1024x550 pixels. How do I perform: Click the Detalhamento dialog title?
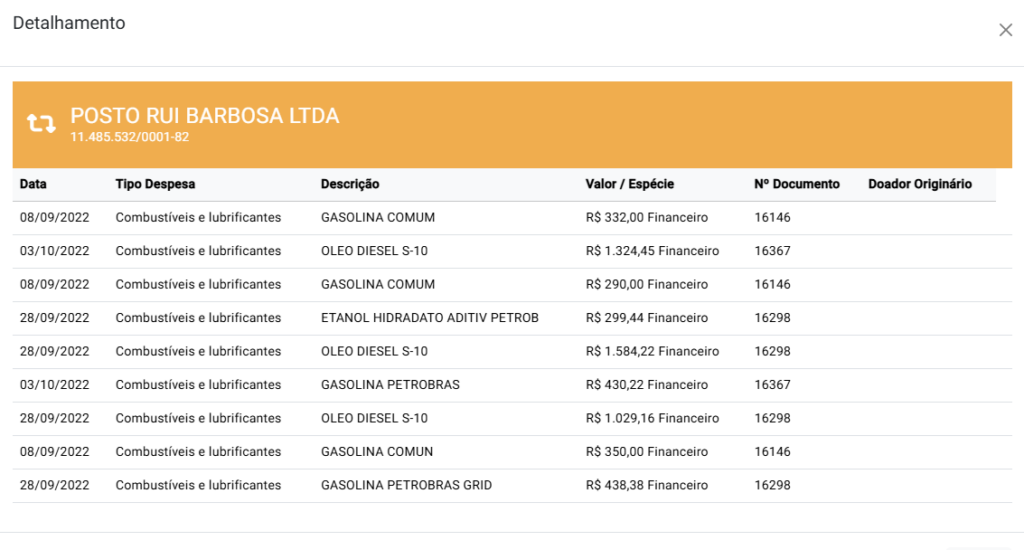click(69, 23)
